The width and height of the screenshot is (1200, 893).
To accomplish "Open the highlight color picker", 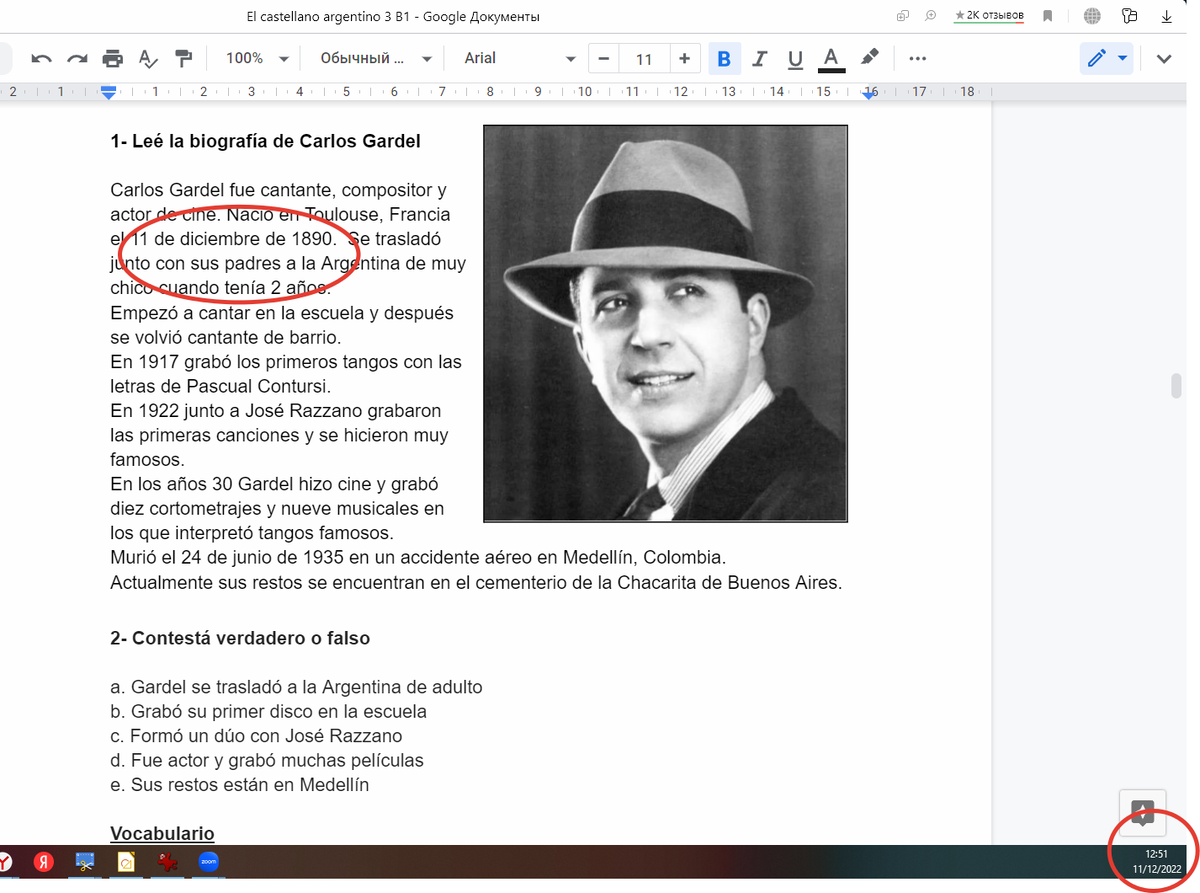I will coord(869,58).
